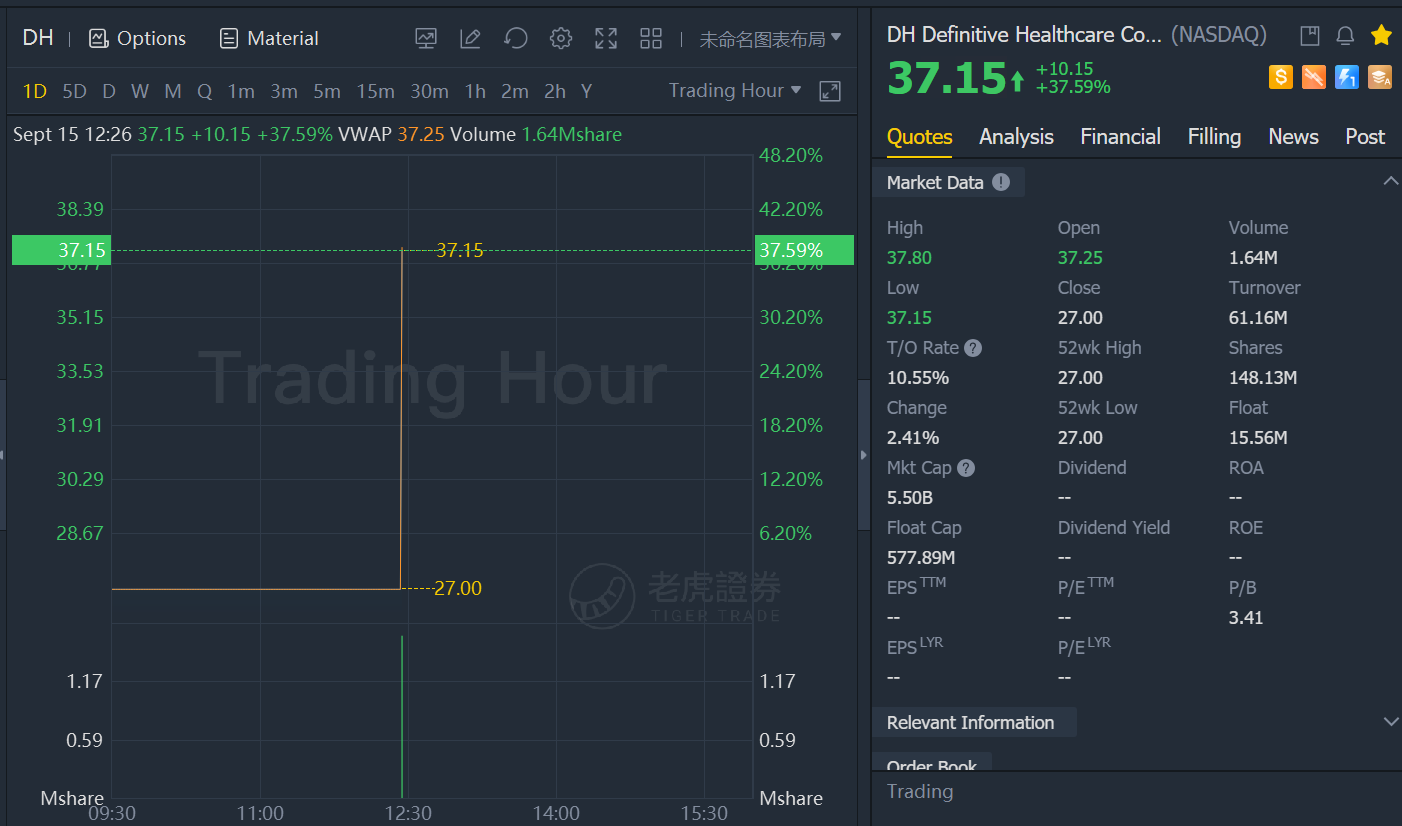
Task: Switch to the Analysis tab
Action: [1016, 137]
